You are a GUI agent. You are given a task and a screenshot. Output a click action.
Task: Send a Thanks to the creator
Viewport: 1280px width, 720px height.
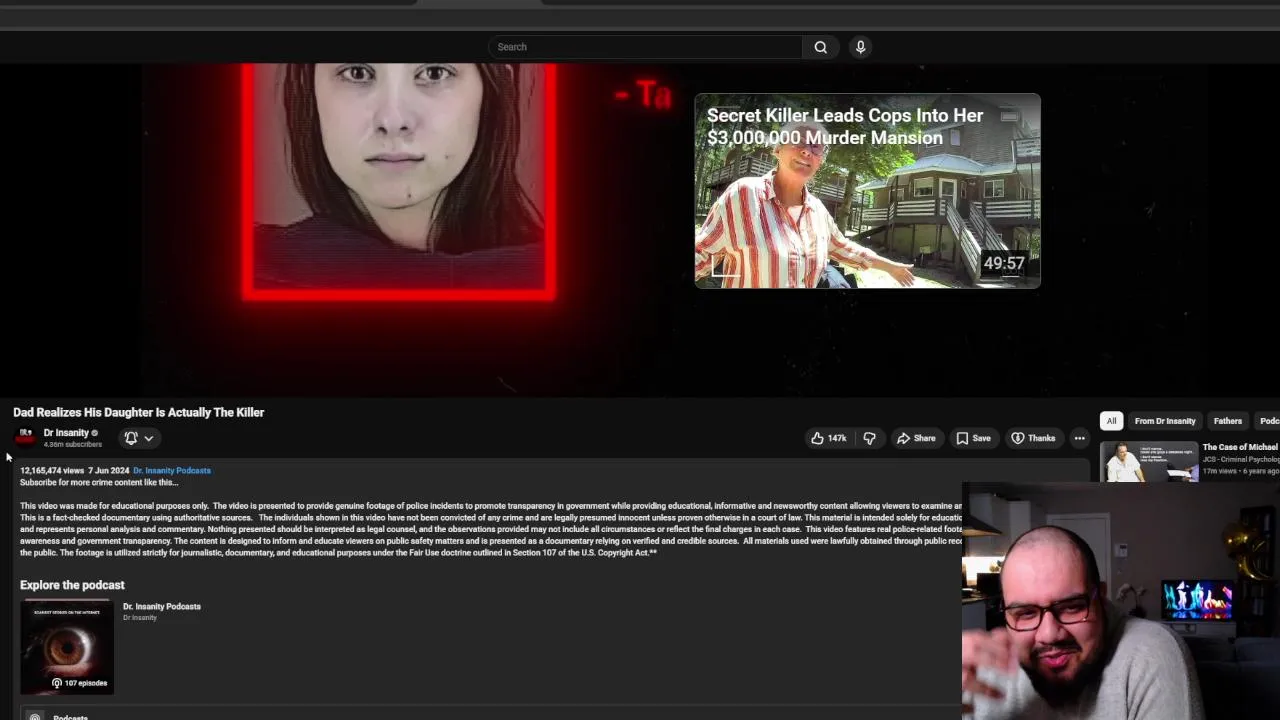tap(1033, 438)
